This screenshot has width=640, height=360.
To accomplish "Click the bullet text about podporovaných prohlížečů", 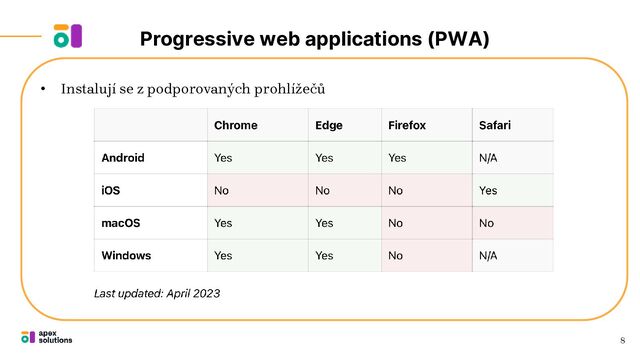I will click(x=193, y=89).
